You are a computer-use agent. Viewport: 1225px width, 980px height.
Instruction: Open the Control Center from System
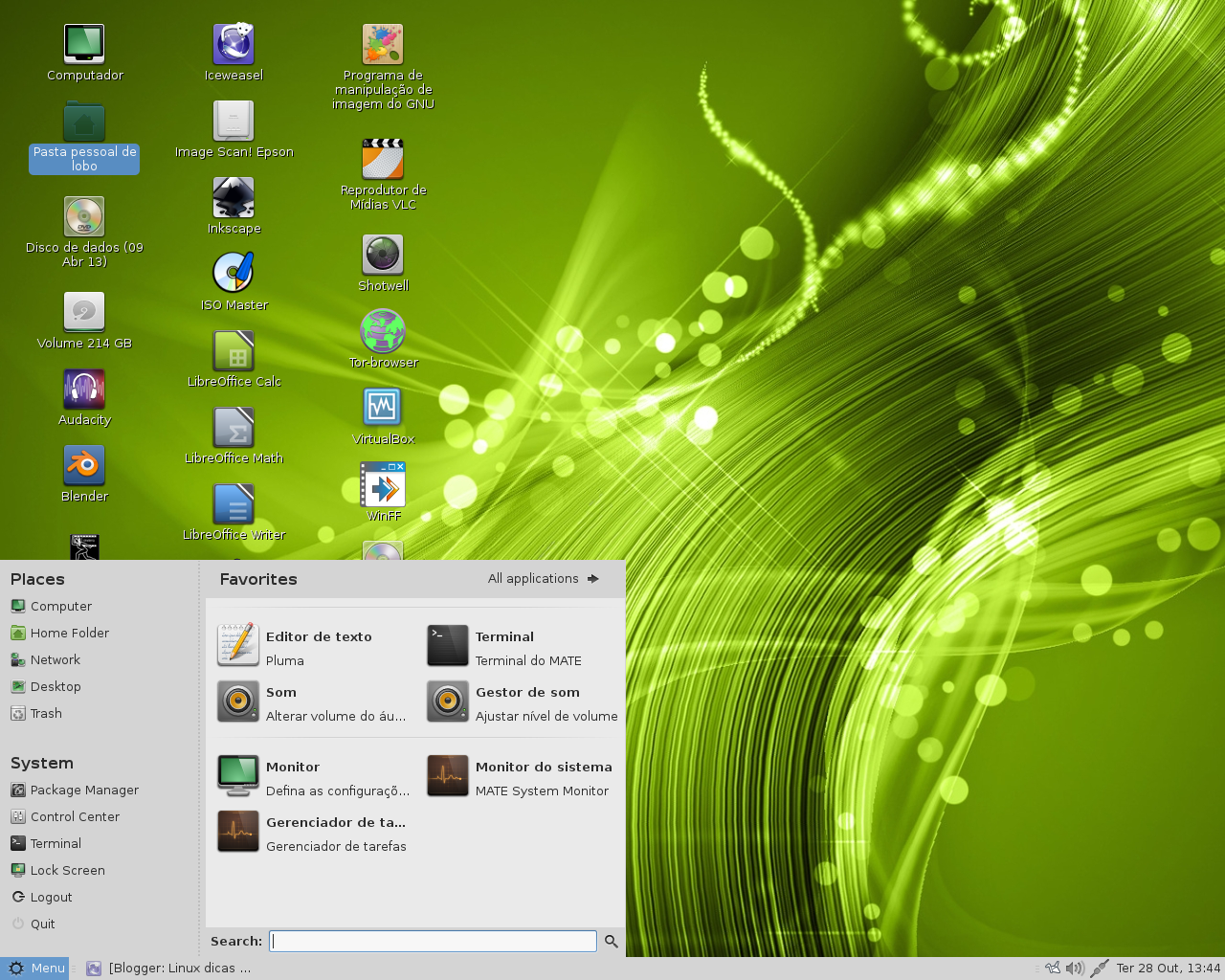pyautogui.click(x=74, y=816)
